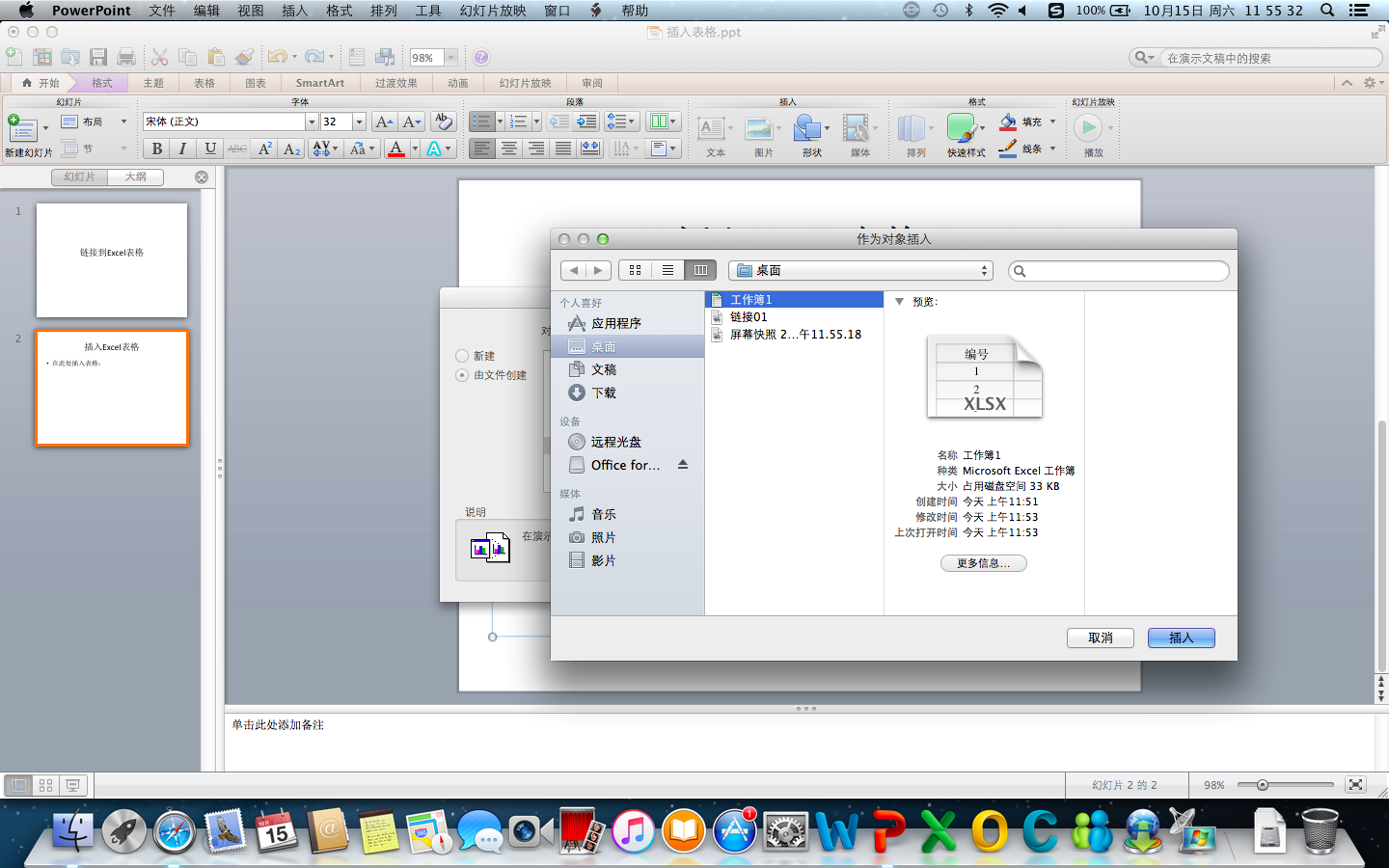Viewport: 1389px width, 868px height.
Task: Switch to the 动画 ribbon tab
Action: [x=458, y=83]
